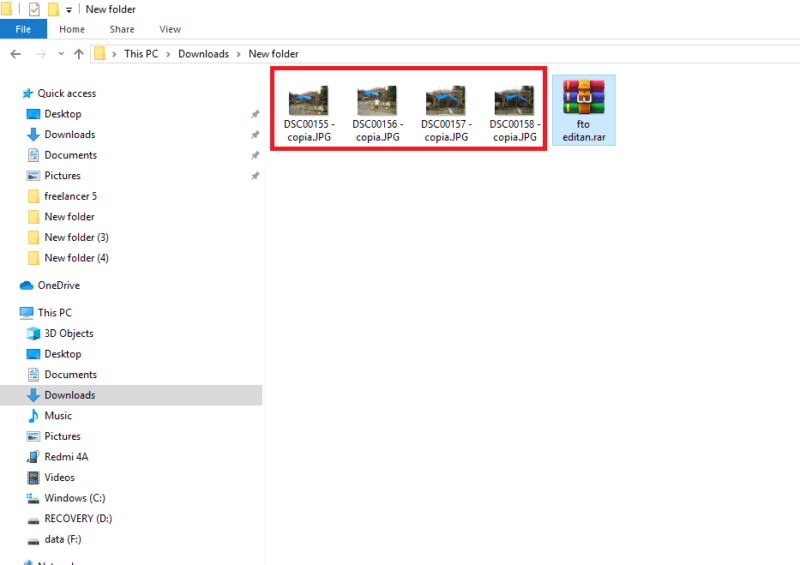Open Pictures under Quick access

62,176
